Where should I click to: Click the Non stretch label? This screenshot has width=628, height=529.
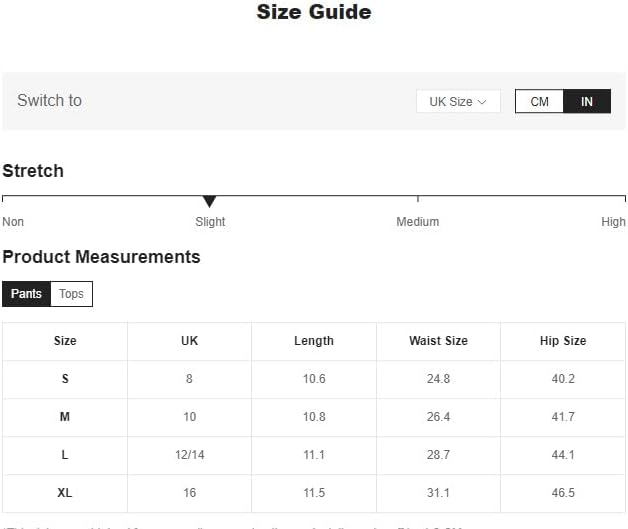click(13, 222)
